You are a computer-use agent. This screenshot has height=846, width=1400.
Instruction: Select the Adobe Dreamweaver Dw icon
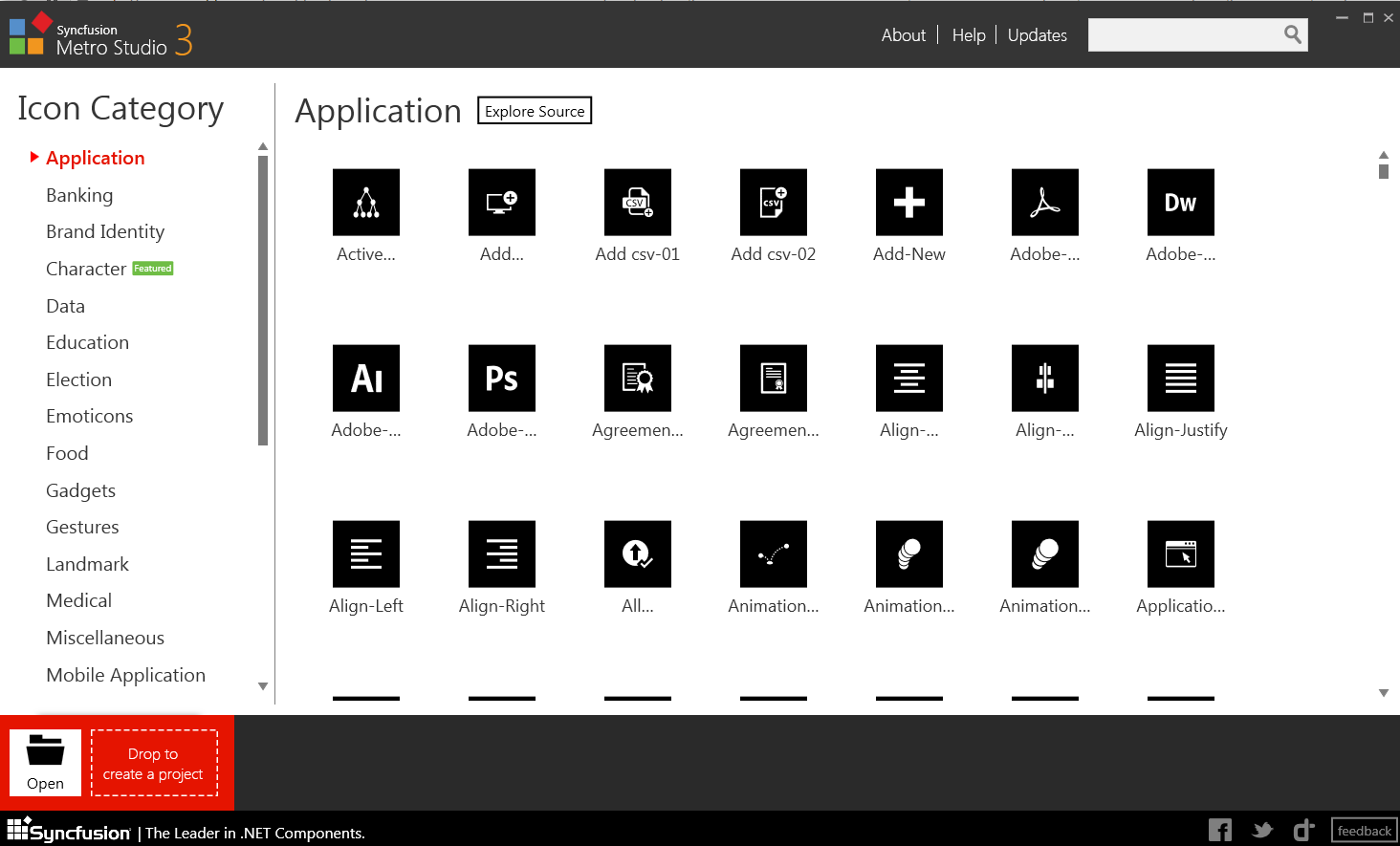(x=1181, y=203)
